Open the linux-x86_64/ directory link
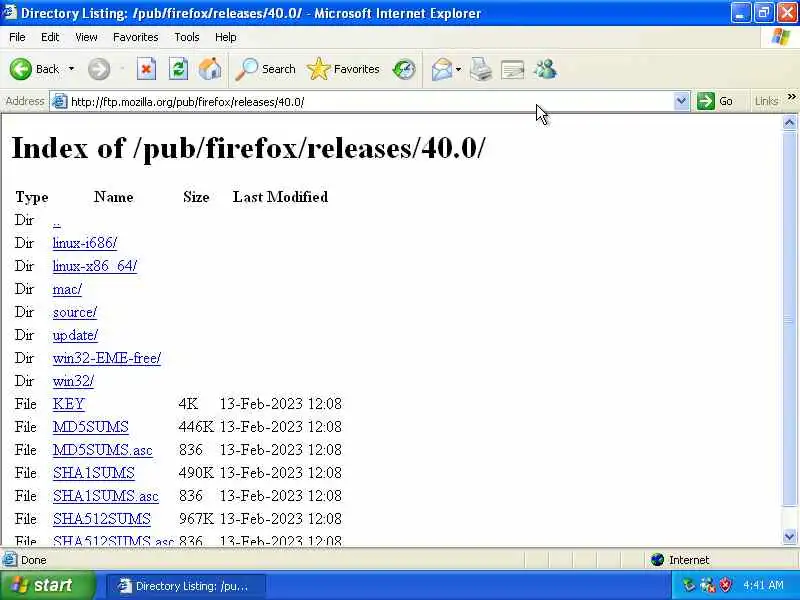The image size is (800, 600). tap(95, 266)
